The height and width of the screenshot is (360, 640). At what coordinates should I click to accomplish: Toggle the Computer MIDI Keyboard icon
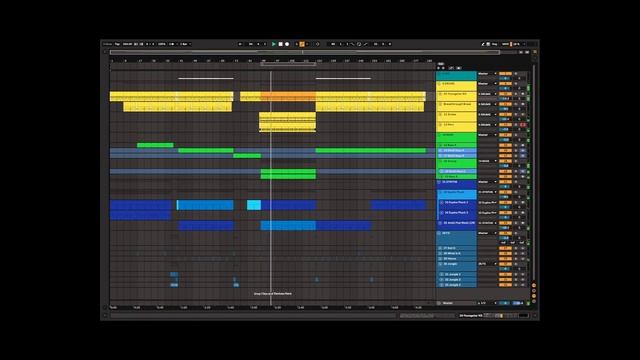point(488,44)
